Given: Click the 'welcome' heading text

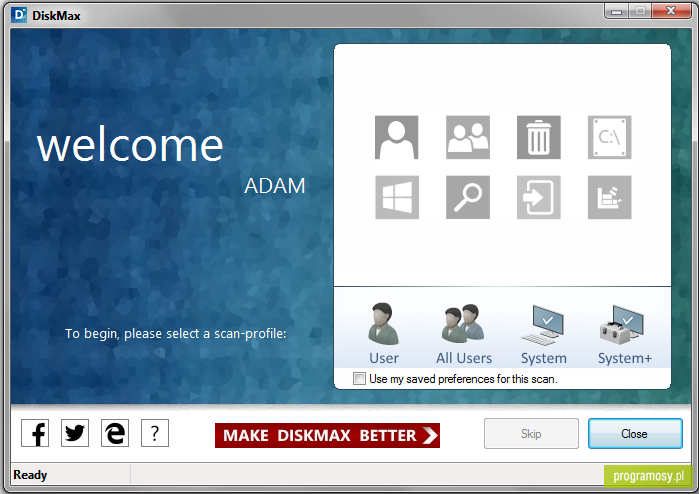Looking at the screenshot, I should 130,146.
